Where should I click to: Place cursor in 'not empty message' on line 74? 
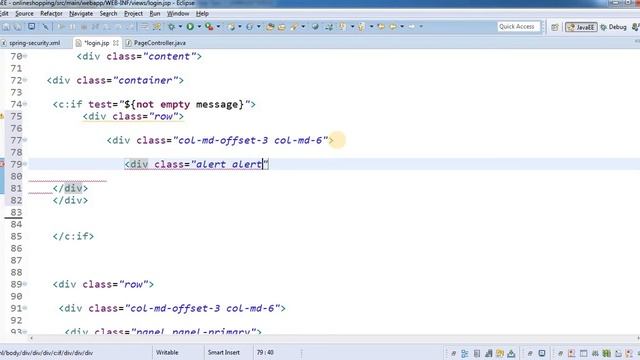pyautogui.click(x=189, y=104)
